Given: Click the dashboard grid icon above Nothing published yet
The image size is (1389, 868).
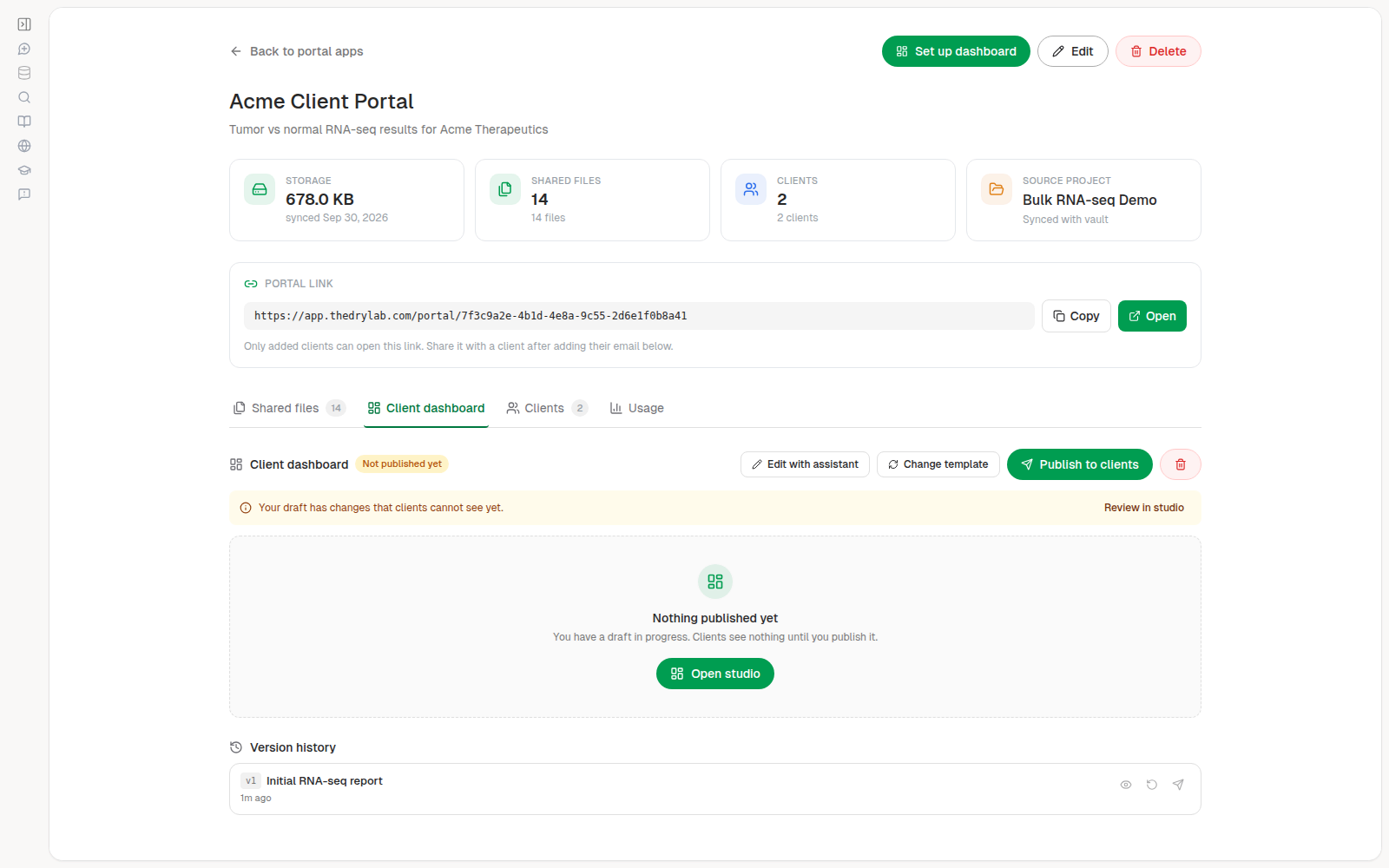Looking at the screenshot, I should (x=715, y=582).
